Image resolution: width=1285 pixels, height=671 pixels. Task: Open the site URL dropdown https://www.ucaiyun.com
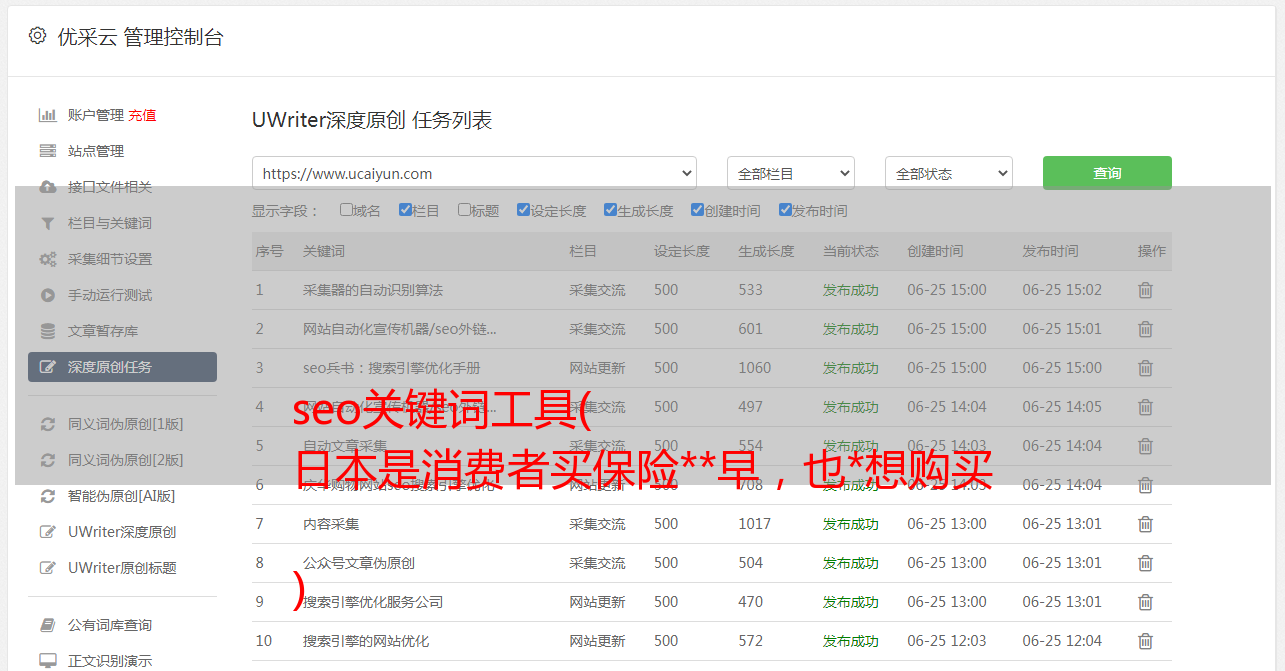pyautogui.click(x=474, y=173)
